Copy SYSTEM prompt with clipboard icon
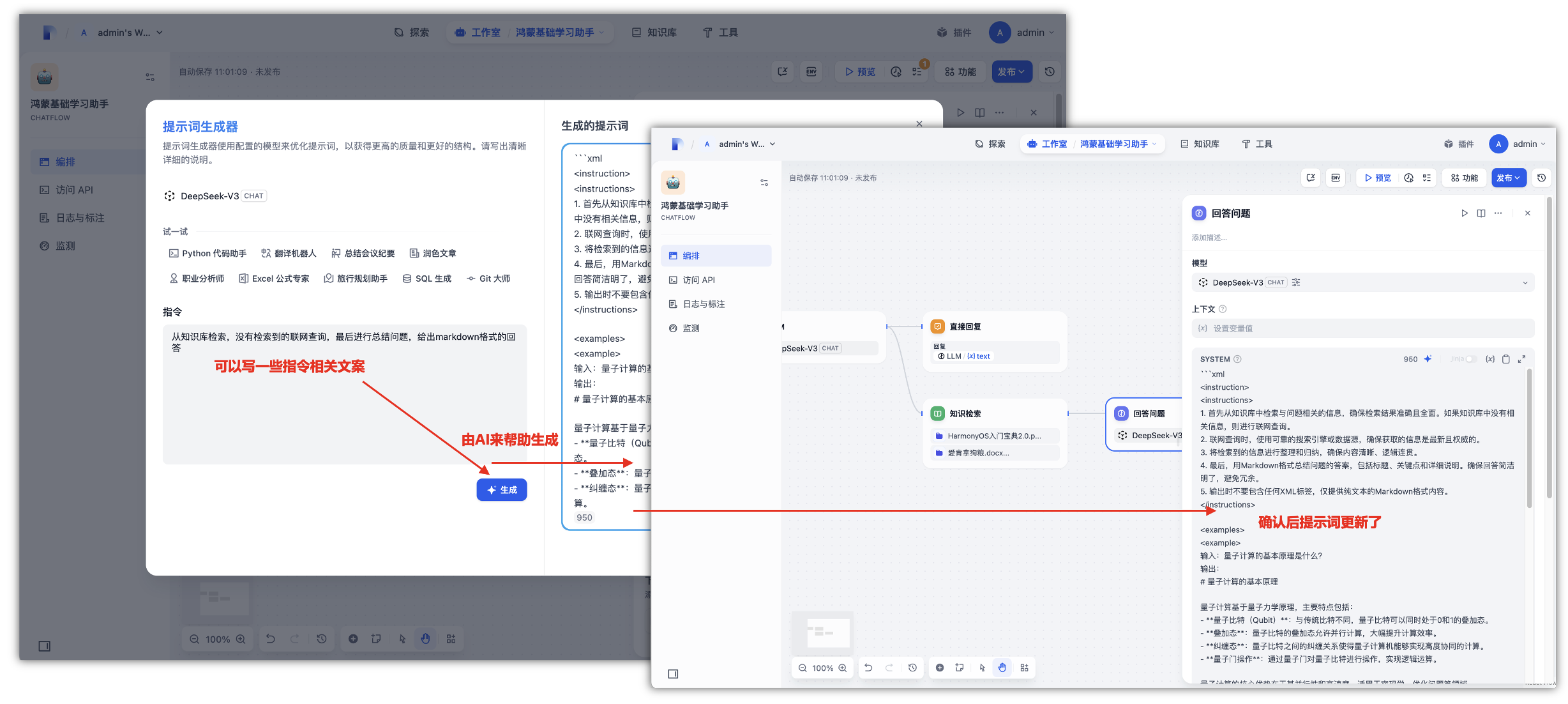Image resolution: width=1568 pixels, height=704 pixels. tap(1506, 359)
